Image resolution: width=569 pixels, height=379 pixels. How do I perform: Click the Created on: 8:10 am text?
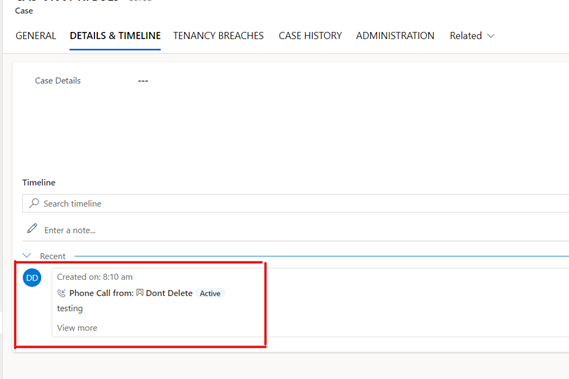click(x=95, y=277)
